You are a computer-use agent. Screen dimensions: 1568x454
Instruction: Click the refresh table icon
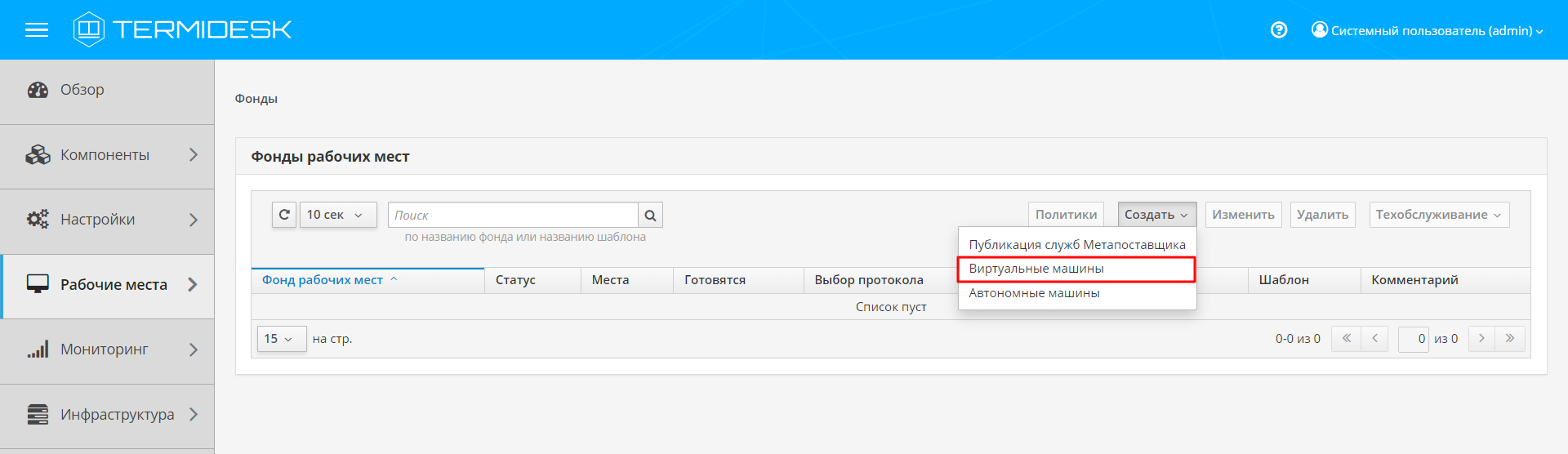point(284,215)
